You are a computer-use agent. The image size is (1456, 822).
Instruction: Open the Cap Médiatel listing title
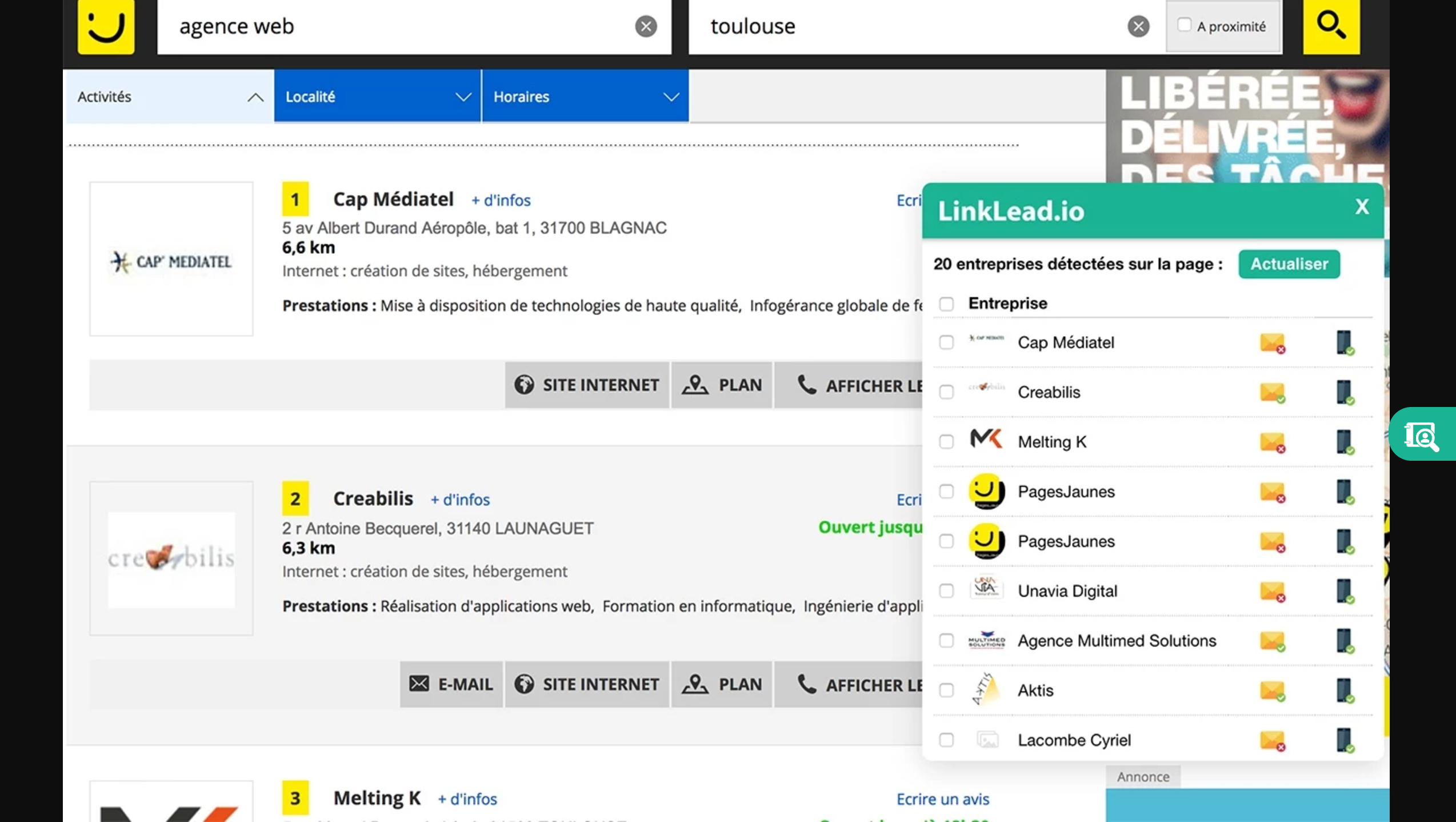pyautogui.click(x=393, y=199)
